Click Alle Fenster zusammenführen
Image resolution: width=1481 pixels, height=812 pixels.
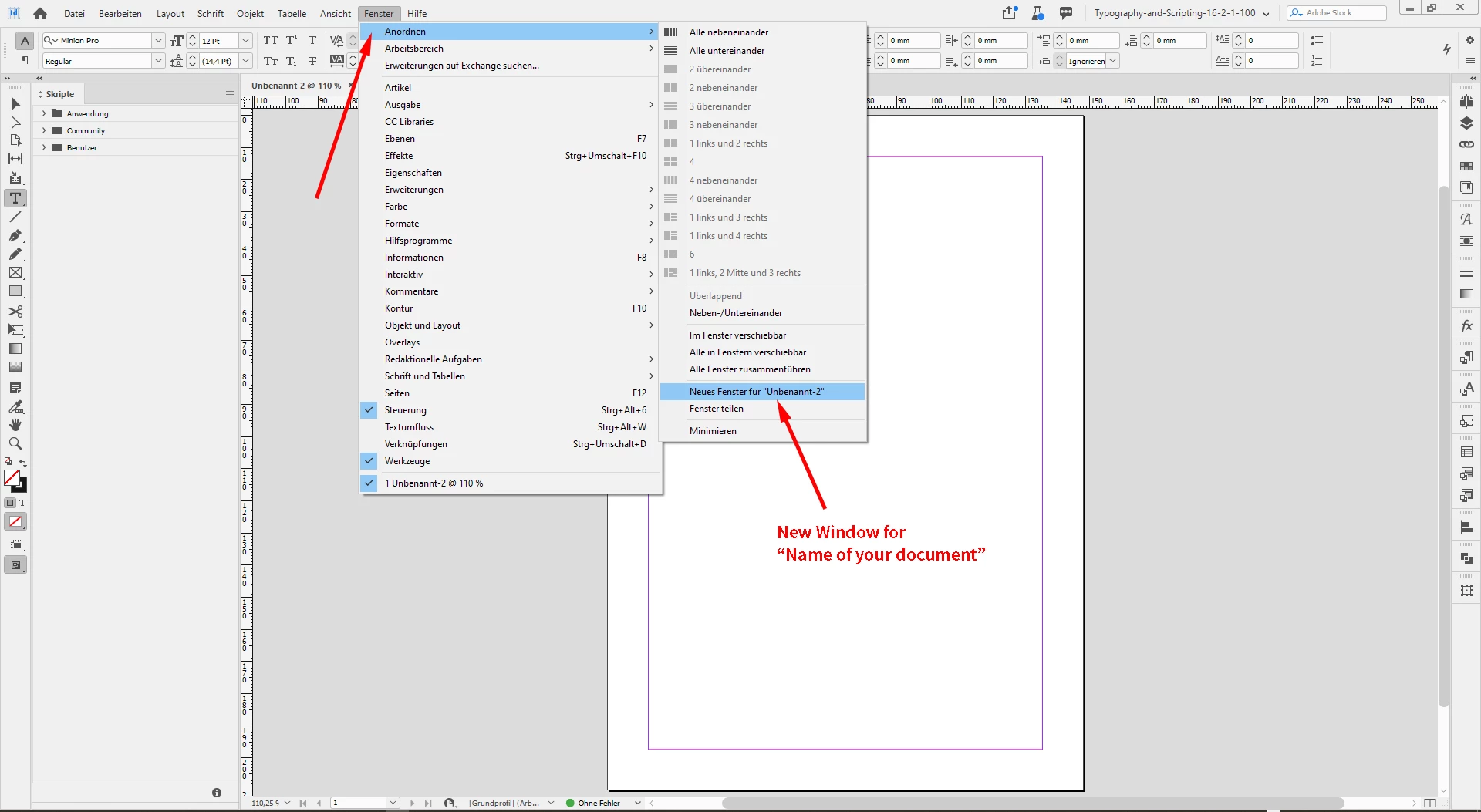762,369
